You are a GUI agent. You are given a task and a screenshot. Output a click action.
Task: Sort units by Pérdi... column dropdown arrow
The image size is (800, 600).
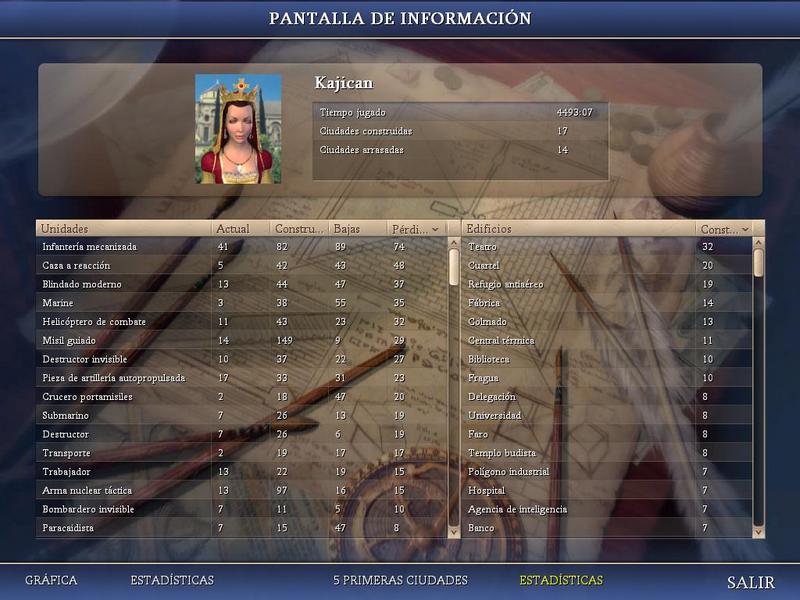pos(435,230)
